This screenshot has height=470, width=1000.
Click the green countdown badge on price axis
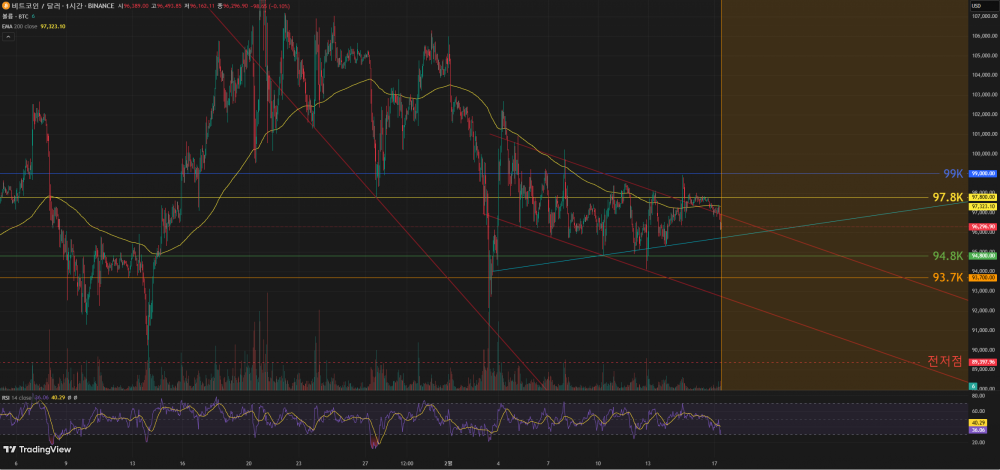[973, 385]
